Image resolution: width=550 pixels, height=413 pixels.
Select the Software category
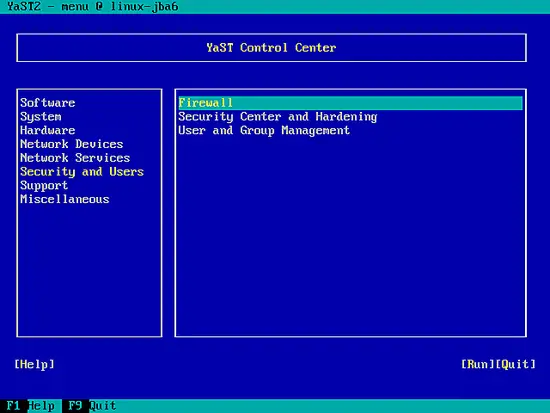tap(48, 103)
